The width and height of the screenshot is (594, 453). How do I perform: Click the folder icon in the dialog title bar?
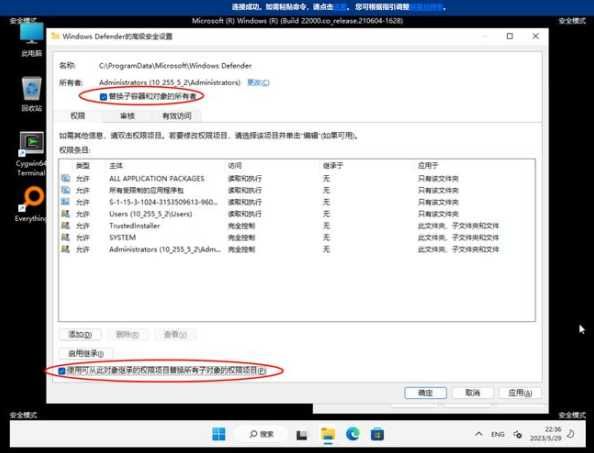pos(55,36)
